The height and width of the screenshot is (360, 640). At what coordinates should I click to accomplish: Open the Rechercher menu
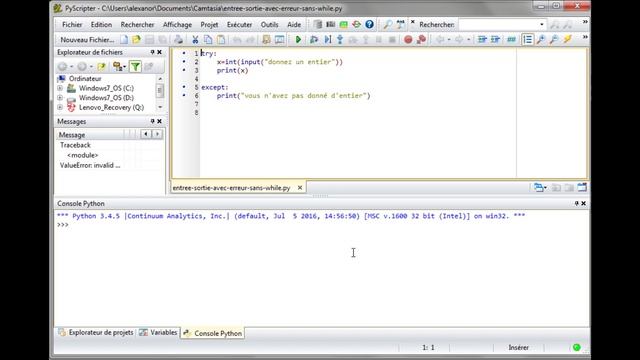[x=137, y=24]
